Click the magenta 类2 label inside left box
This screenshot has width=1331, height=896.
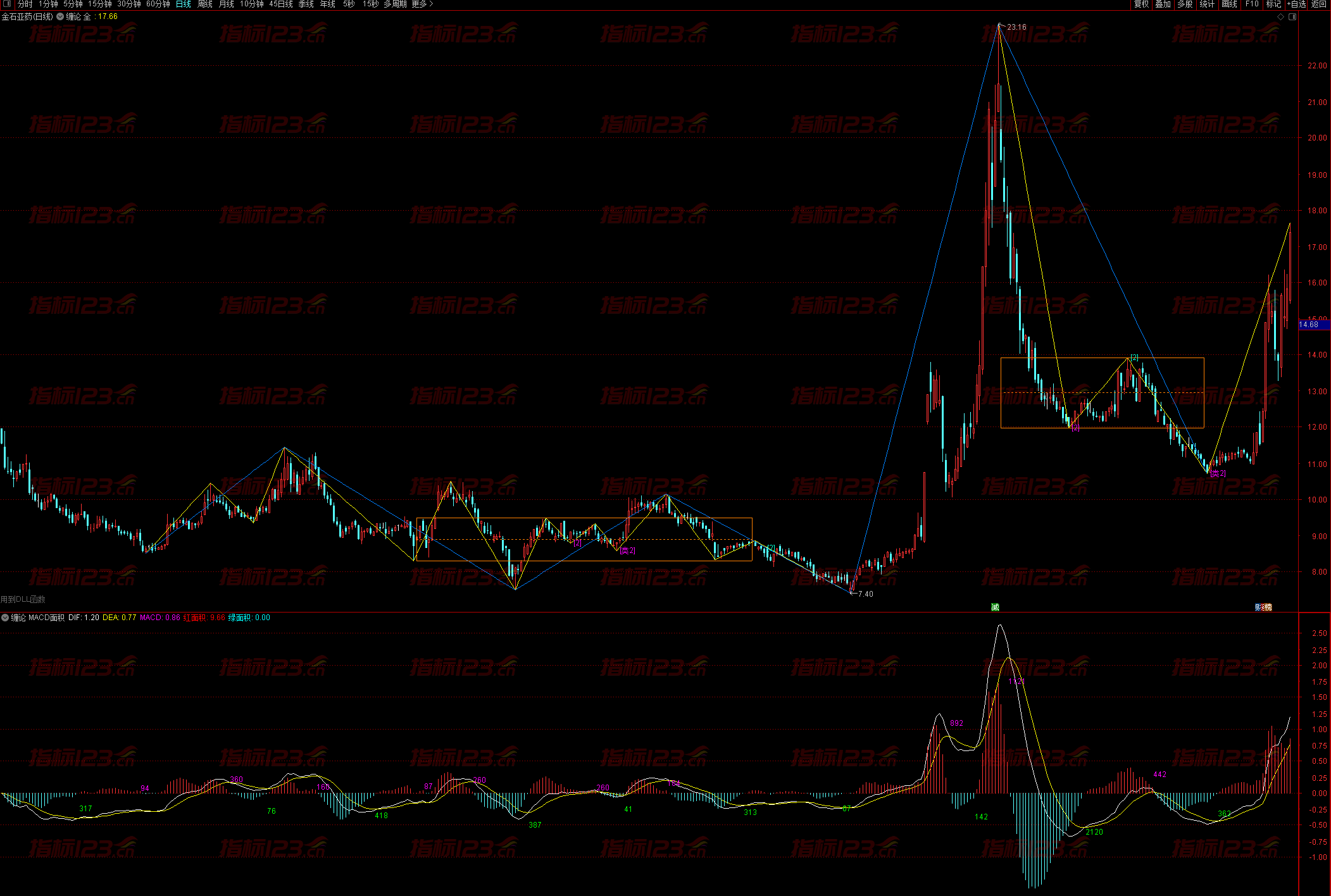pos(627,551)
